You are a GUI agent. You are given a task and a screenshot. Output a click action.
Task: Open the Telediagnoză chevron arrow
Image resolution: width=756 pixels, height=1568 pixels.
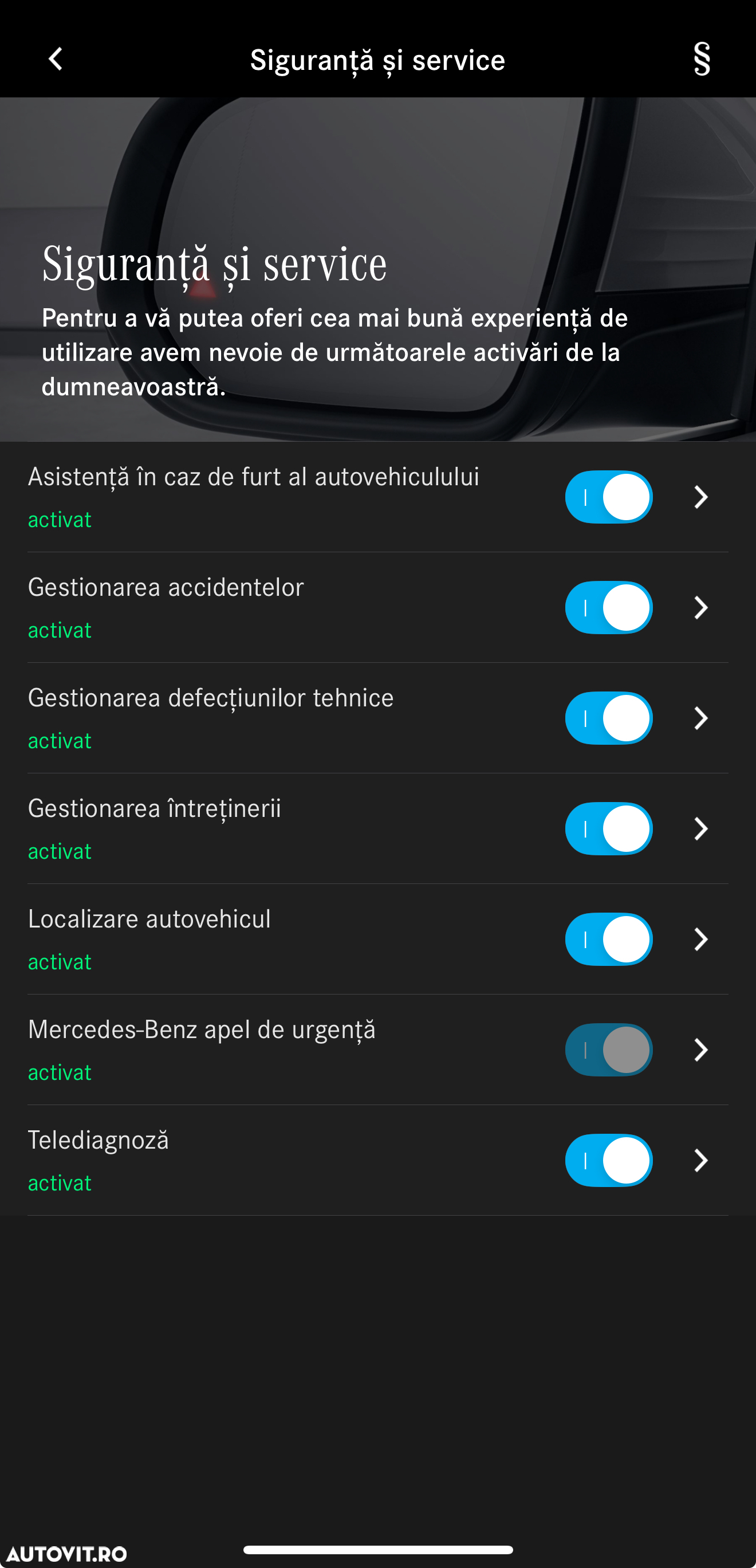(x=701, y=1160)
